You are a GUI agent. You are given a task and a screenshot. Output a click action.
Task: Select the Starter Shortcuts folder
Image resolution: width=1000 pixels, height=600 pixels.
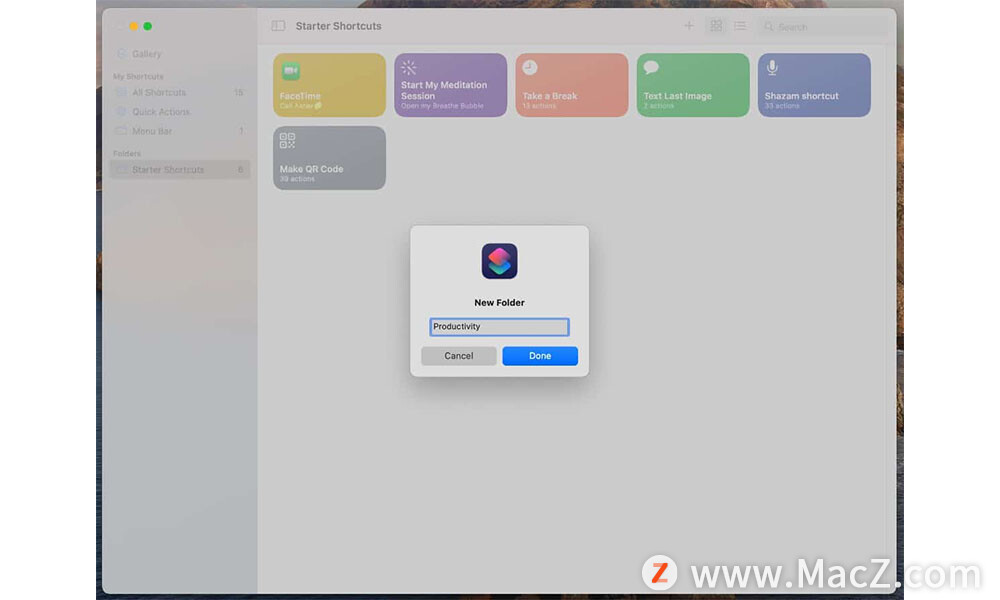[180, 170]
